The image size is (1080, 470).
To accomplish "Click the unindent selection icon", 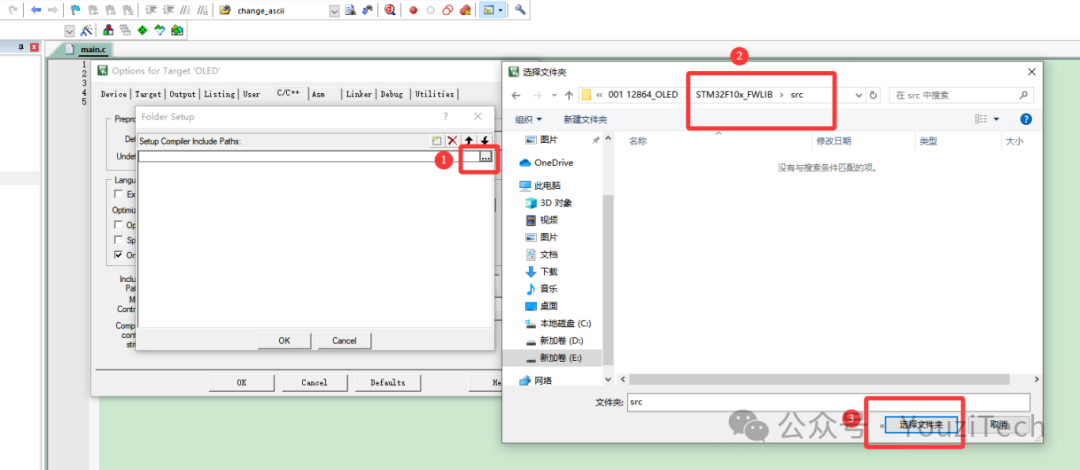I will 168,10.
